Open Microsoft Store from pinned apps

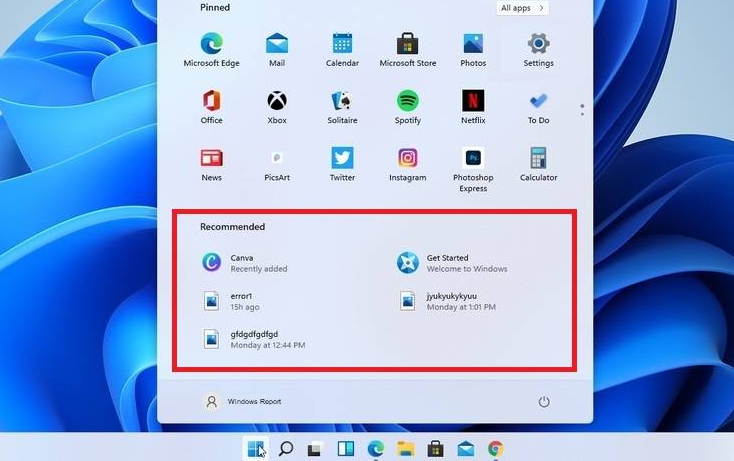click(408, 49)
